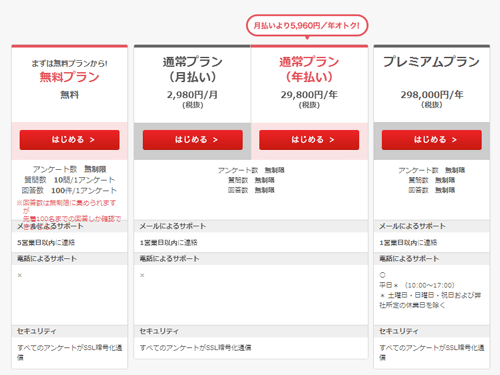Select 1営業日以内に連絡 in プレミアムプラン column
Screen dimensions: 500x375
pos(408,243)
